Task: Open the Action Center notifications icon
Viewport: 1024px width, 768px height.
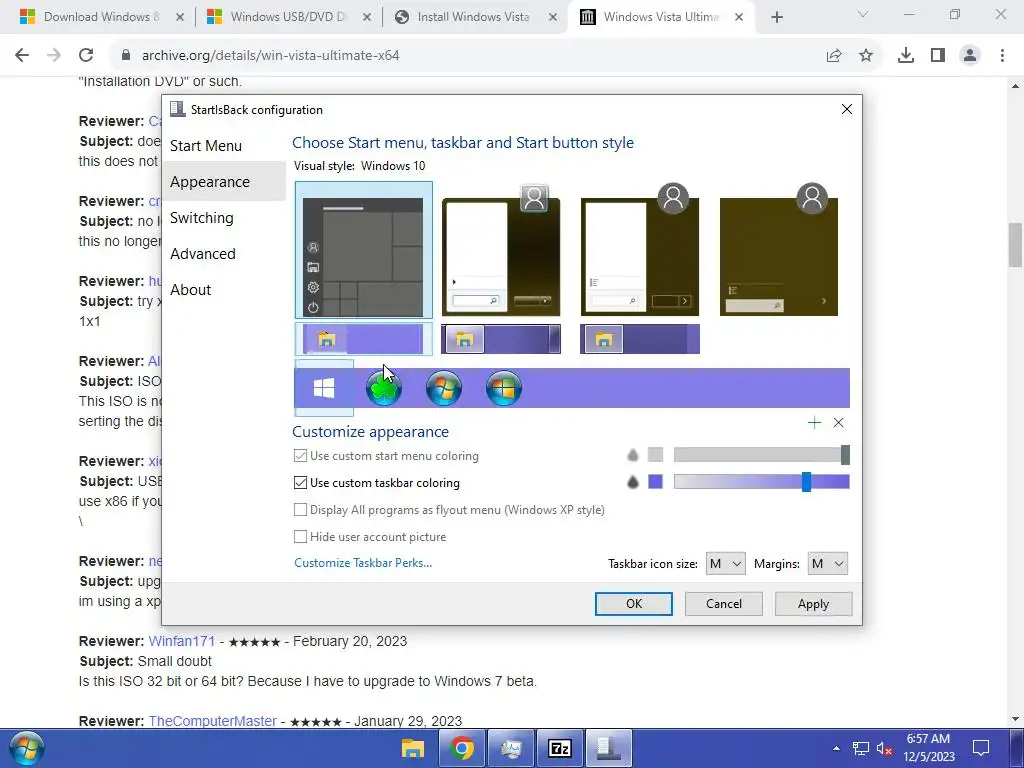Action: click(x=980, y=748)
